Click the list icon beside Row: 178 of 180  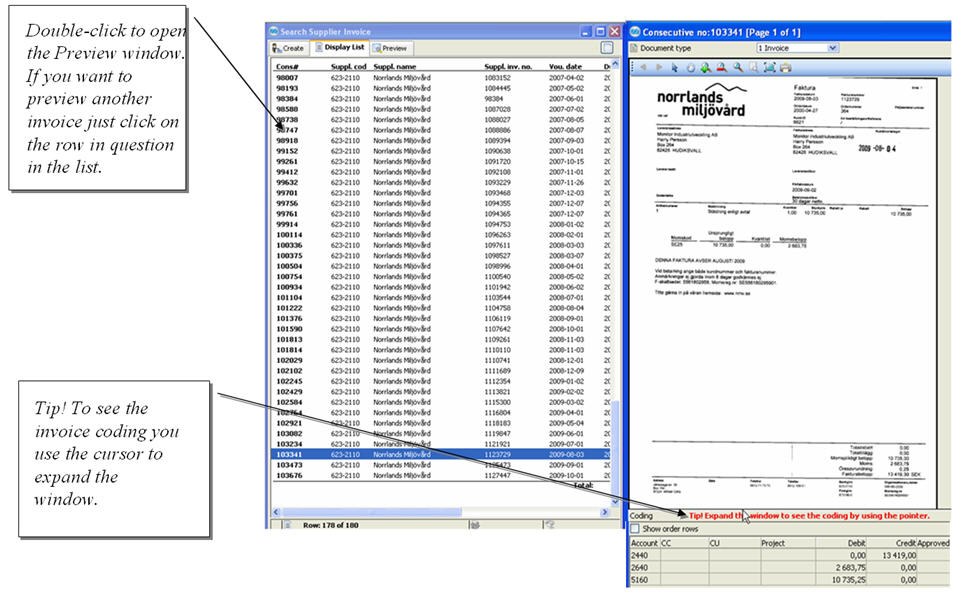(288, 525)
